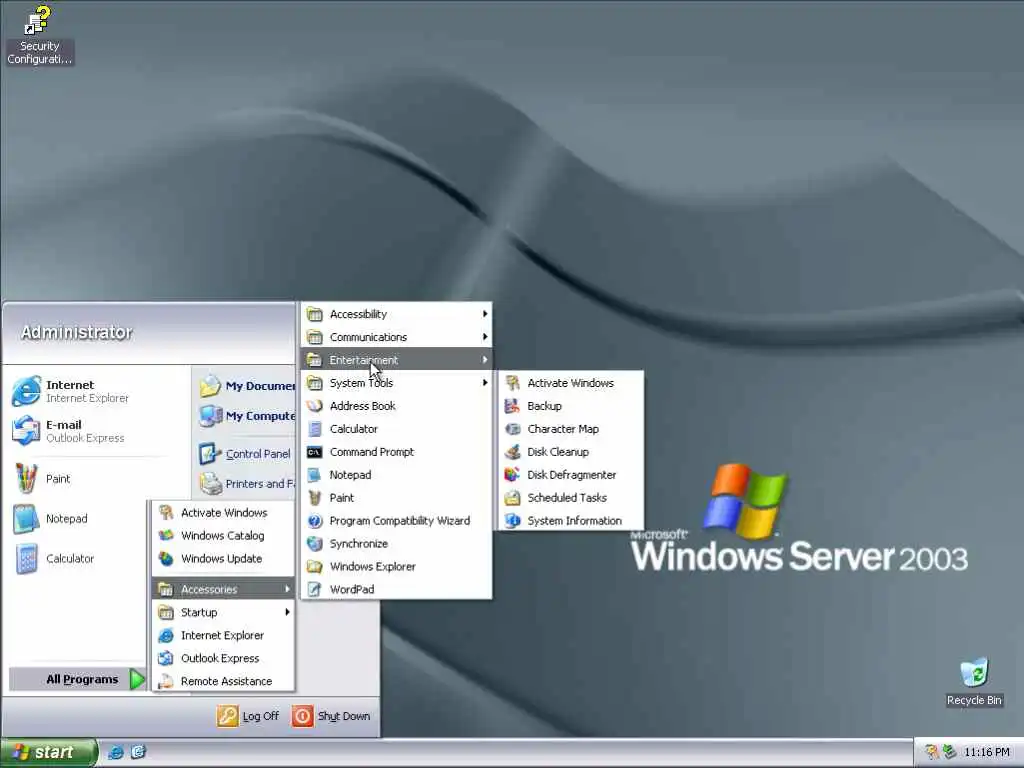This screenshot has height=768, width=1024.
Task: Open System Information
Action: click(x=571, y=520)
